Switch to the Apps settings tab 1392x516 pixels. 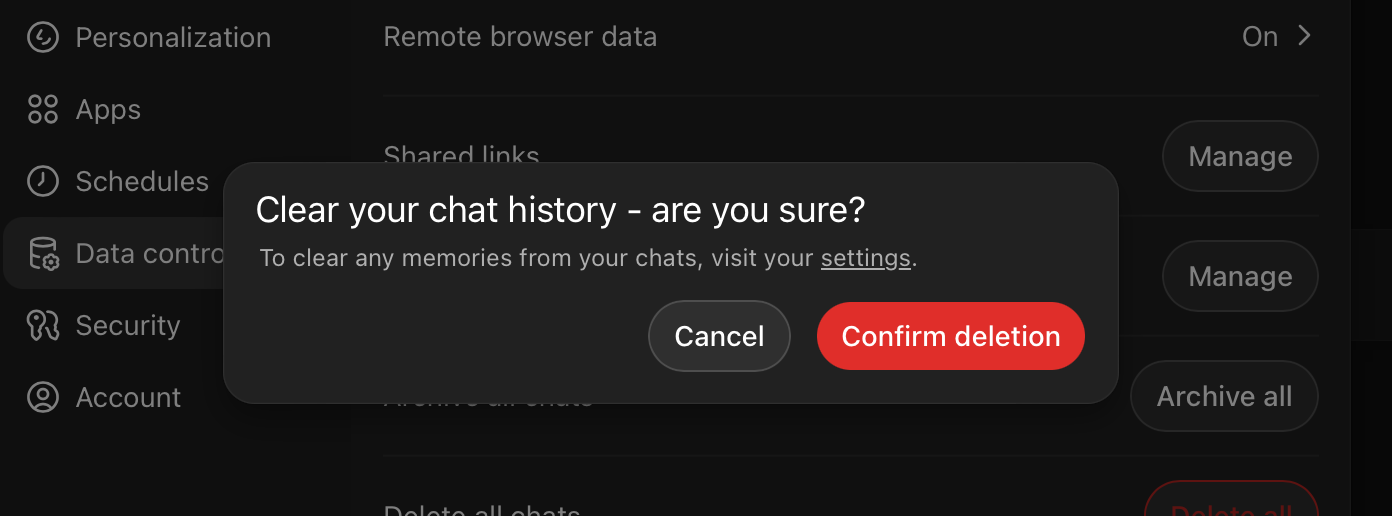108,110
